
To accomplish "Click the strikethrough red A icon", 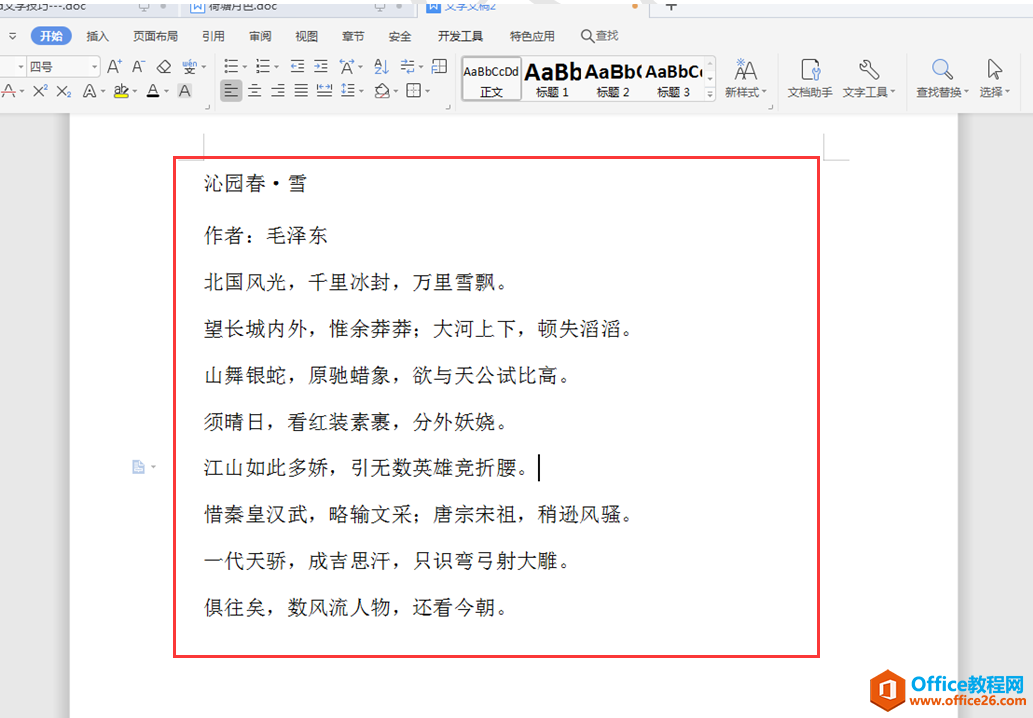I will 9,91.
